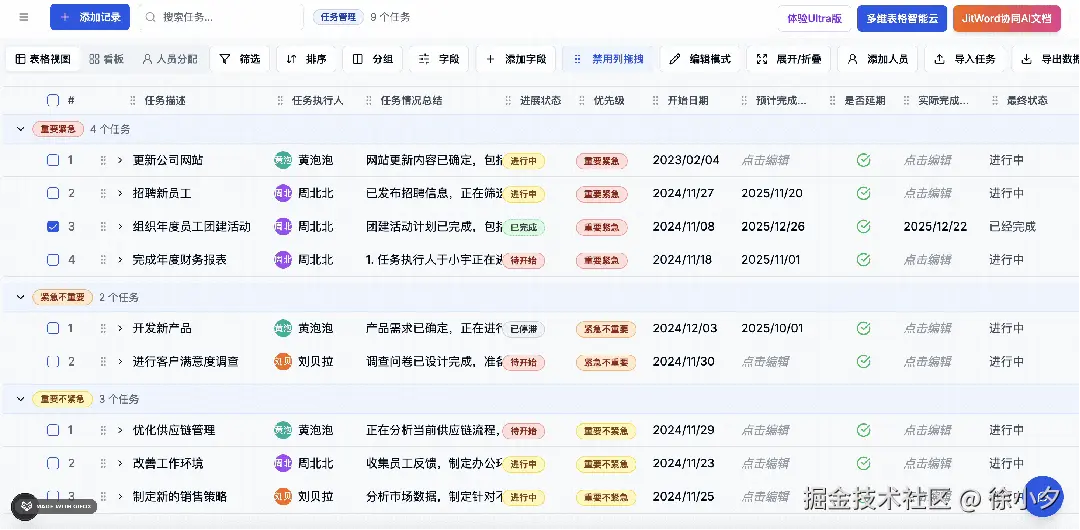Click 是否延期 check icon for 更新公司网站

click(864, 160)
